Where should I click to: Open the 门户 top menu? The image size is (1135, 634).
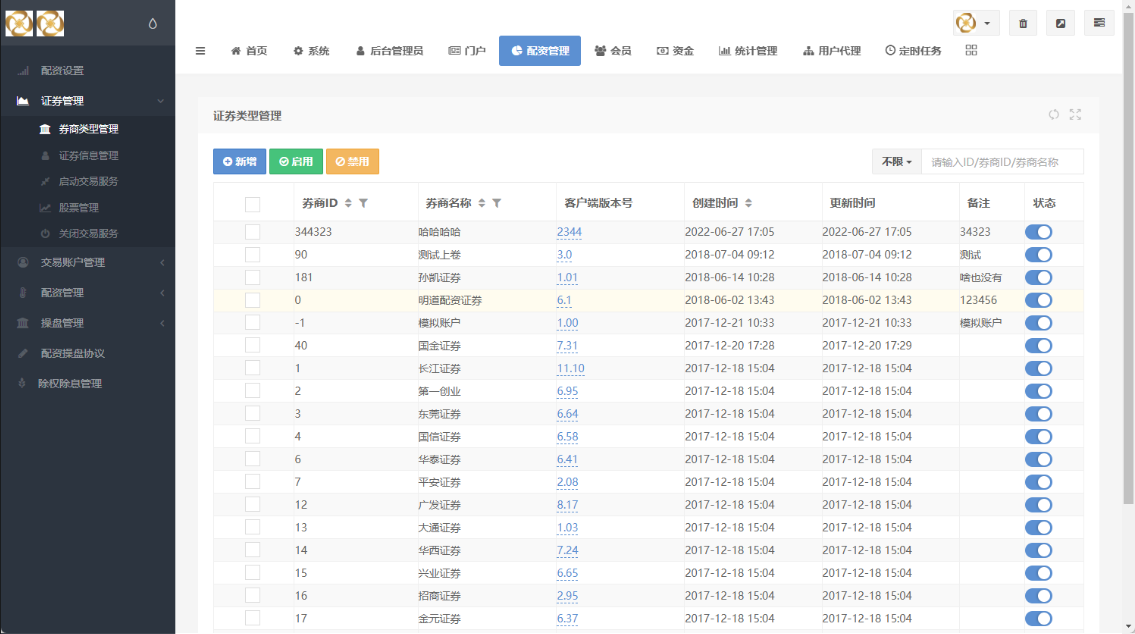[467, 51]
